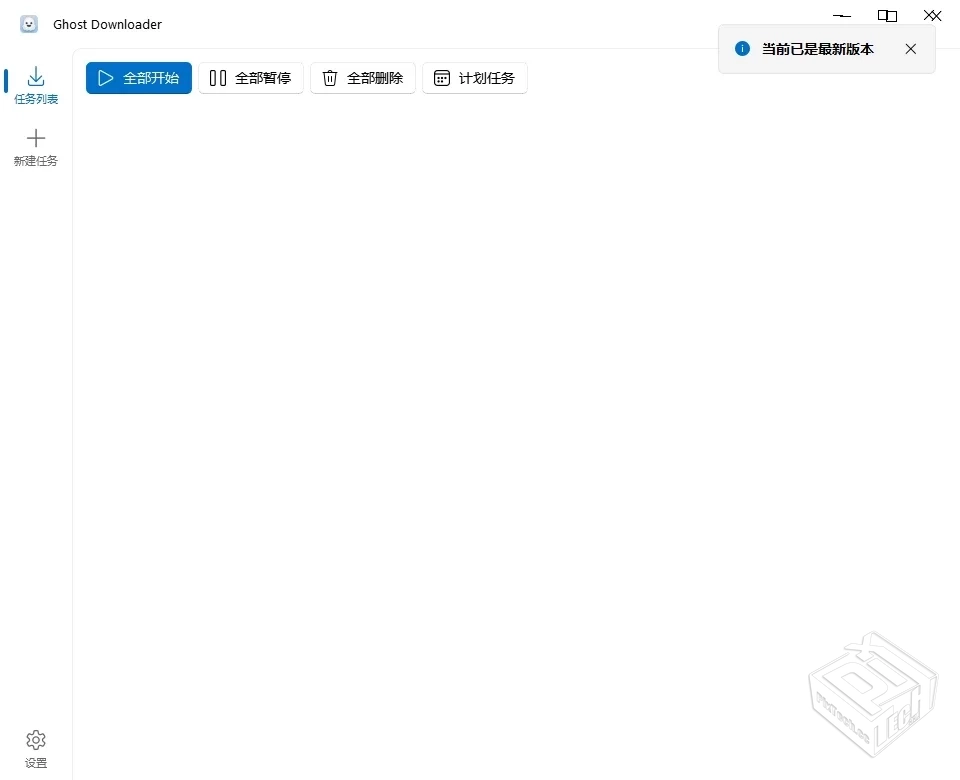Click the 新建任务 plus icon
Image resolution: width=960 pixels, height=780 pixels.
coord(36,138)
